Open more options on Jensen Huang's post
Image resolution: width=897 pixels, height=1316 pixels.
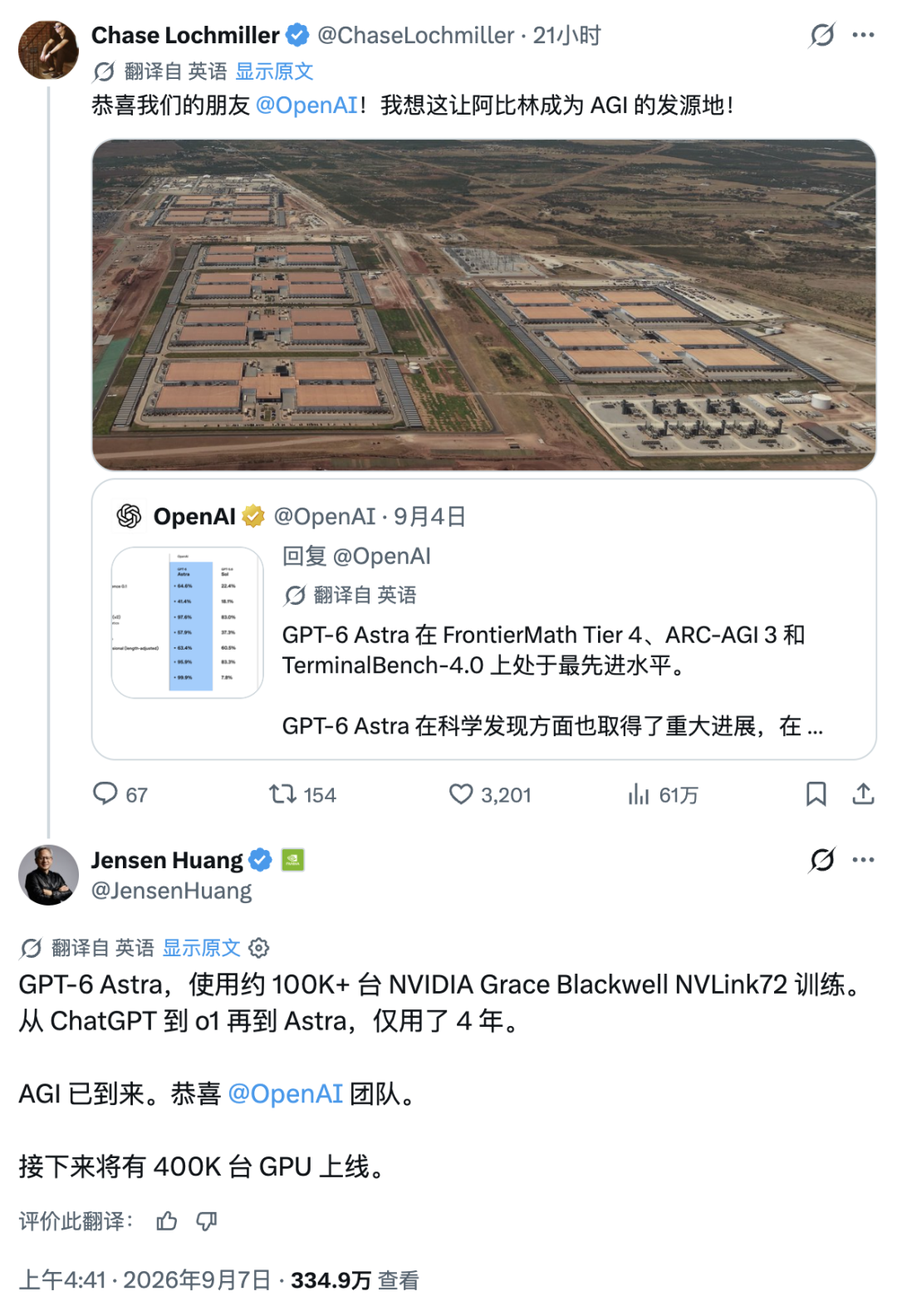[864, 860]
